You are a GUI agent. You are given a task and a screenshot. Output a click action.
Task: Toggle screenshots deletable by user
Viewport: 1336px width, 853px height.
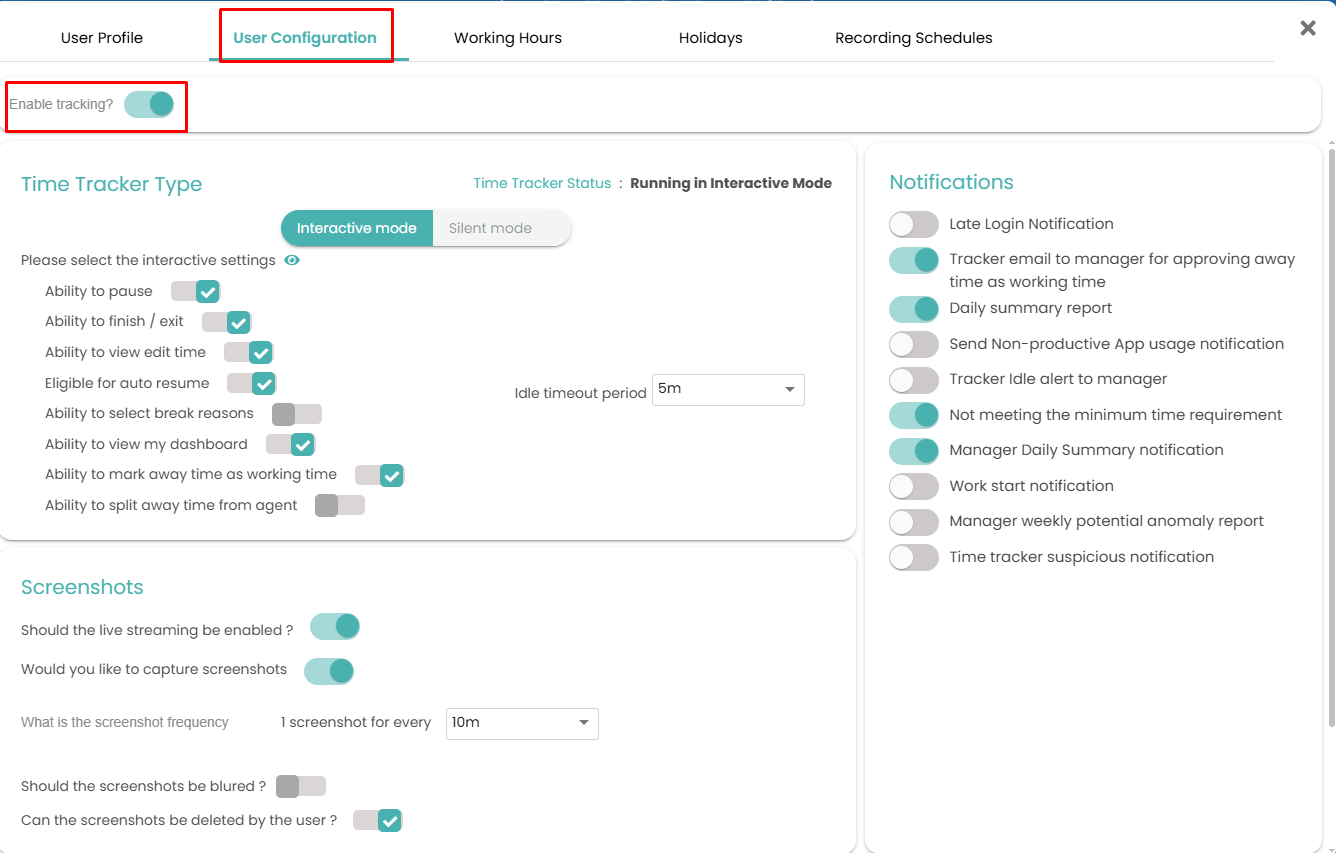(377, 821)
